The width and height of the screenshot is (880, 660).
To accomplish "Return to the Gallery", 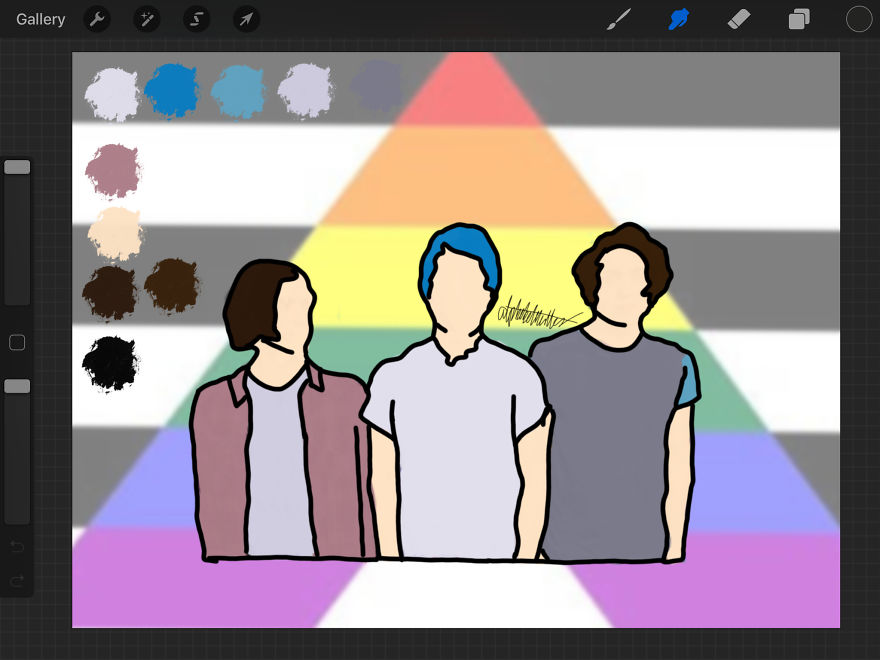I will 40,19.
